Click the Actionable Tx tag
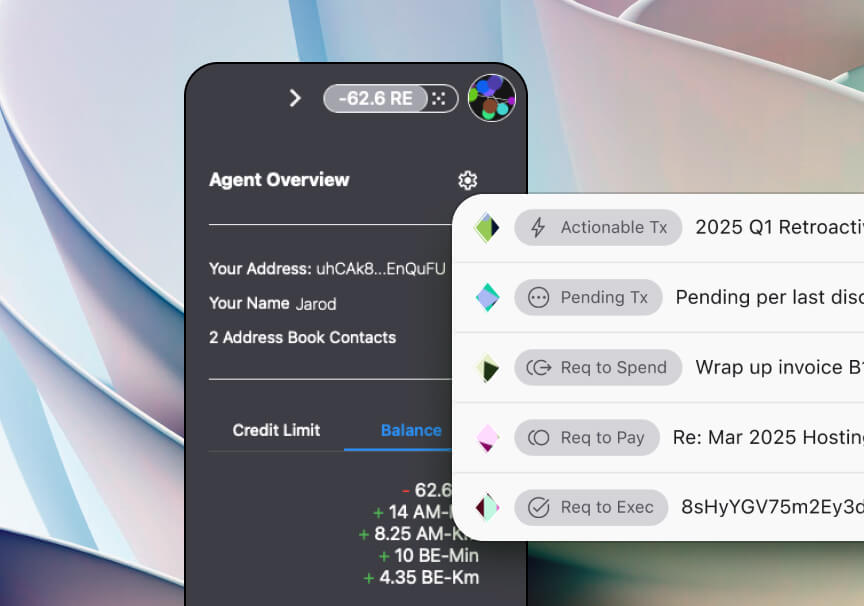 [x=598, y=227]
